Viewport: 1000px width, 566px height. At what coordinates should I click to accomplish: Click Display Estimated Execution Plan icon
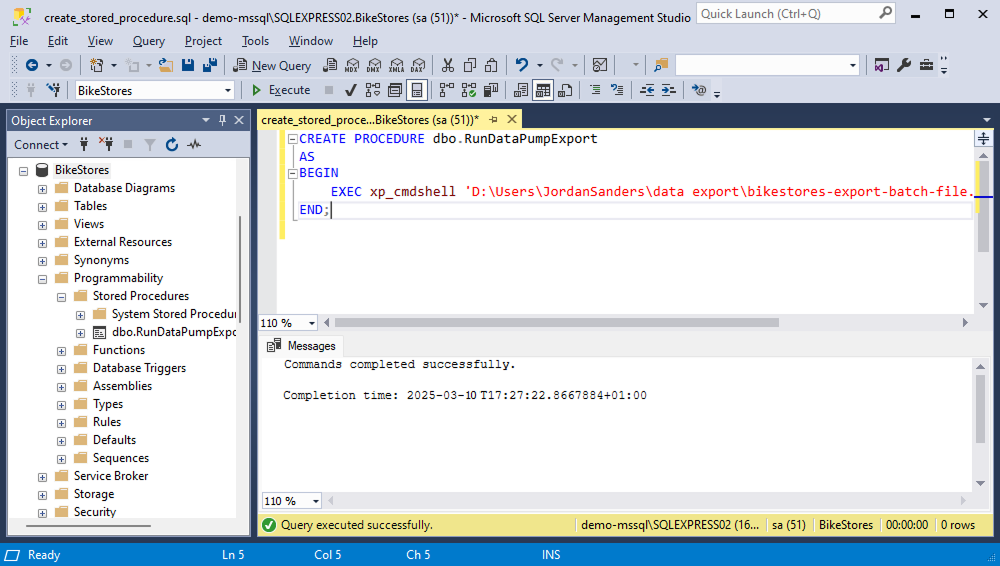tap(372, 91)
